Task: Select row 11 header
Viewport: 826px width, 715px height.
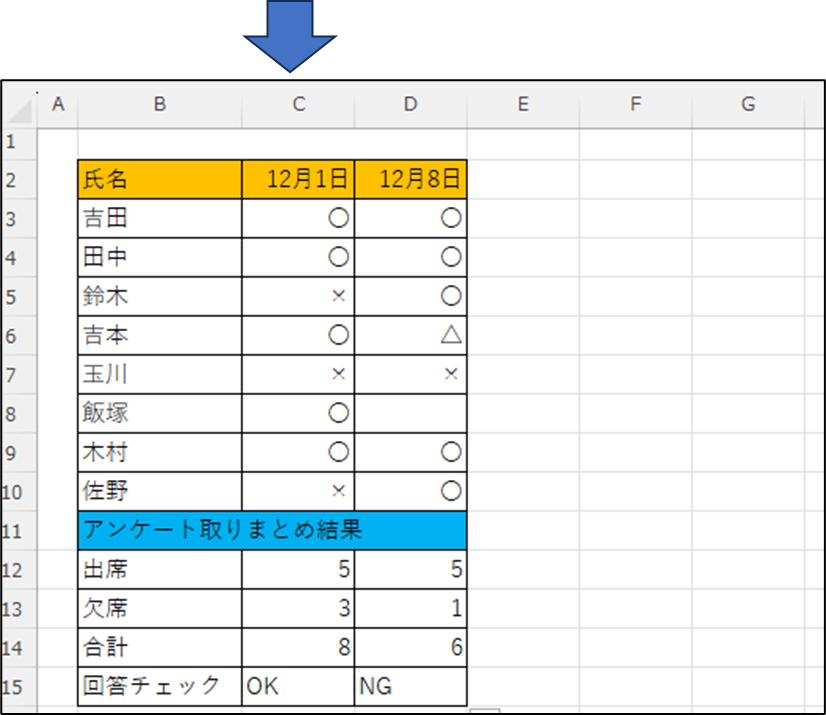Action: click(19, 531)
